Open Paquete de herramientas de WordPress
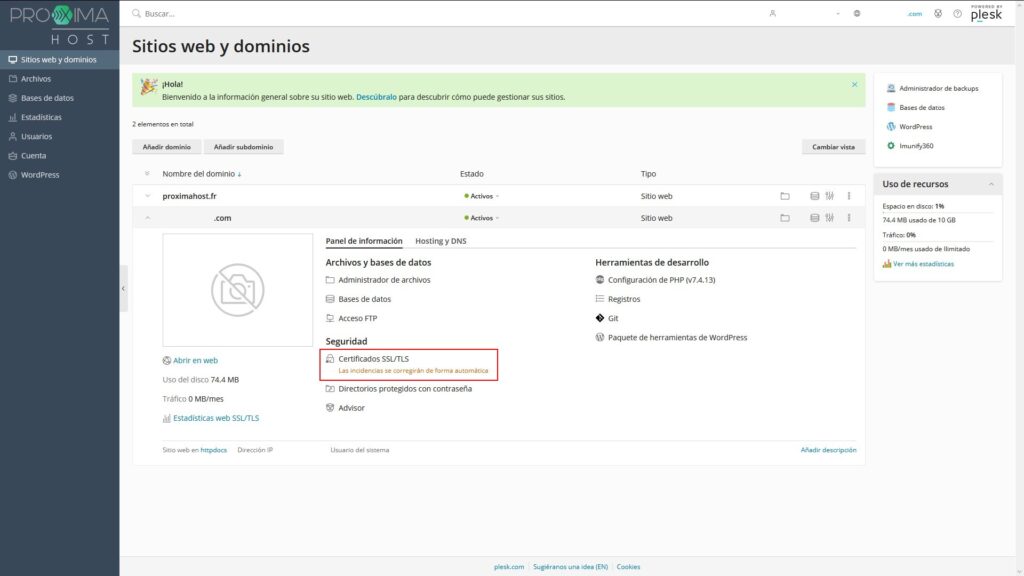The height and width of the screenshot is (576, 1024). [677, 338]
